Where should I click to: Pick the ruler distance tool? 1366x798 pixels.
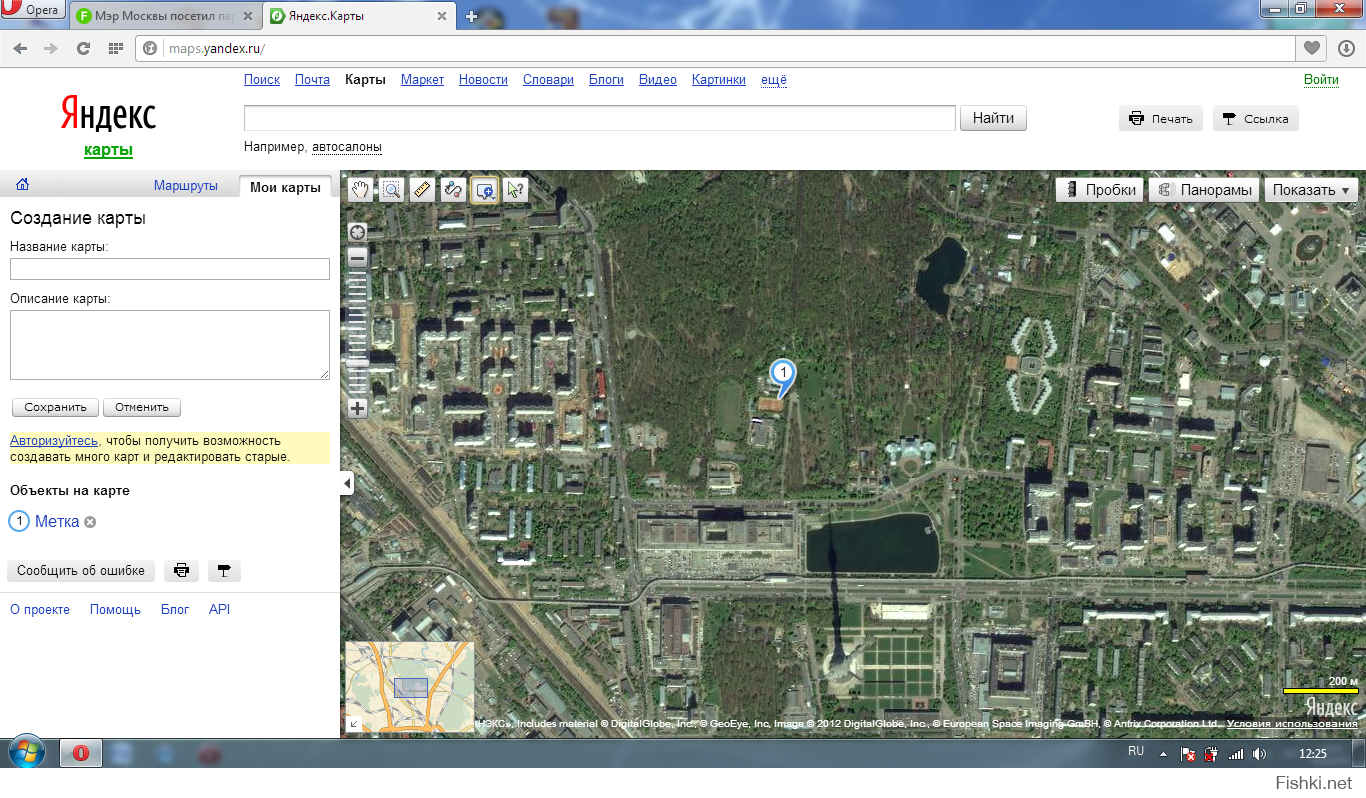(422, 189)
